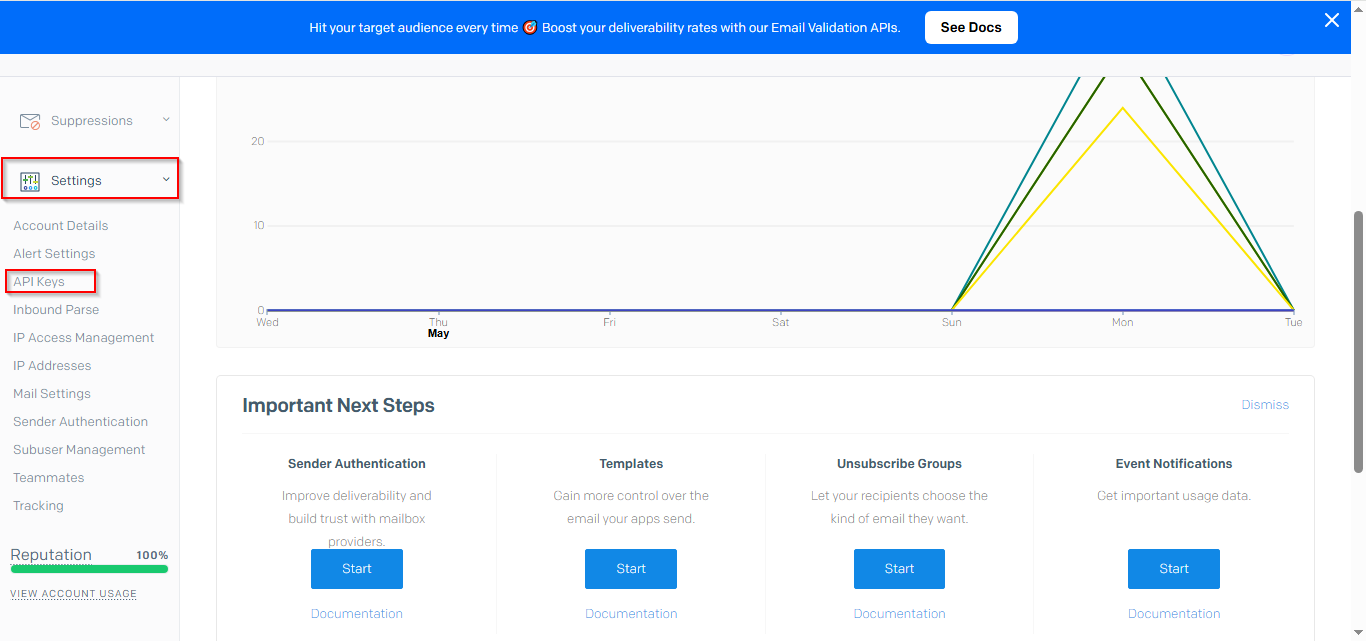Click the Wed label on chart axis
1366x641 pixels.
pyautogui.click(x=267, y=322)
